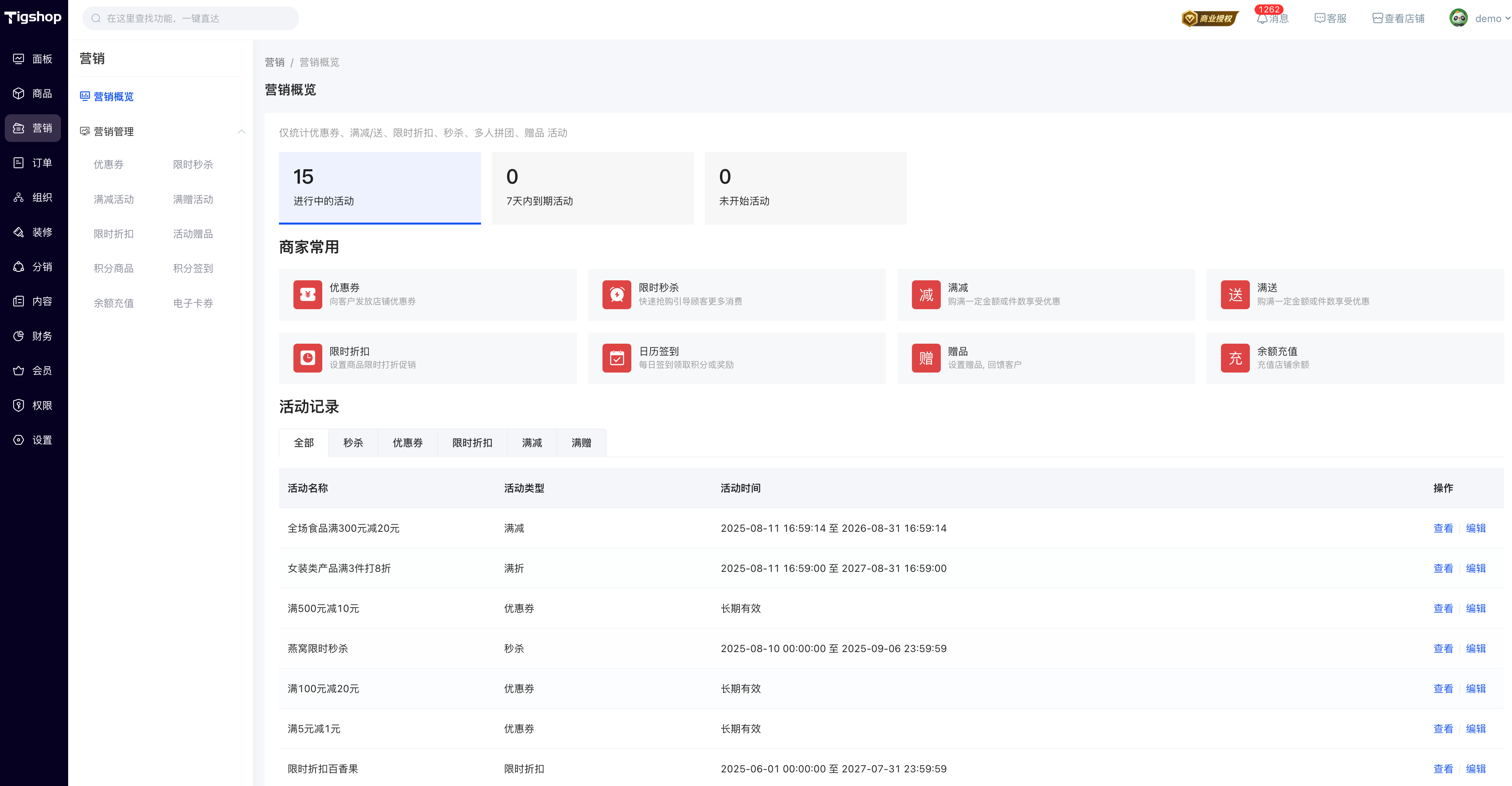The image size is (1512, 786).
Task: Select the 7天内到期活动 stat card
Action: (593, 188)
